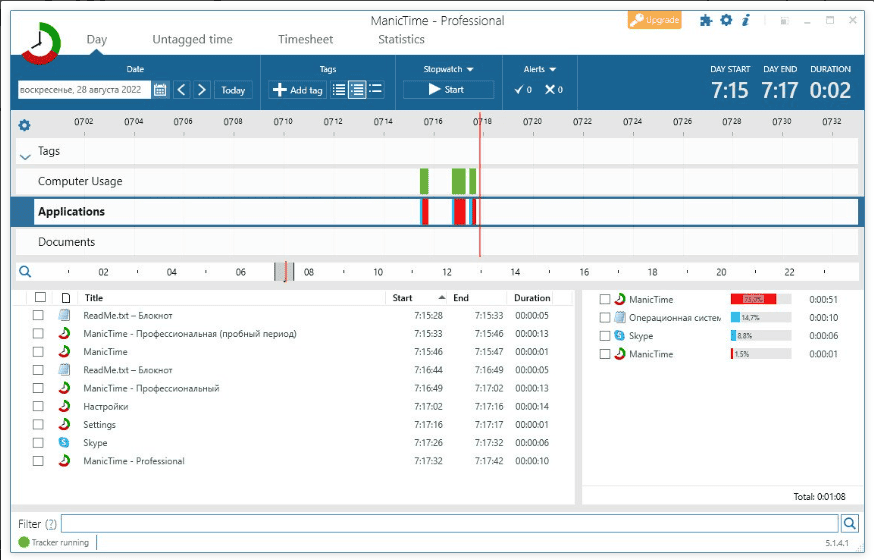Sort by the Duration column header
Image resolution: width=874 pixels, height=560 pixels.
point(532,298)
